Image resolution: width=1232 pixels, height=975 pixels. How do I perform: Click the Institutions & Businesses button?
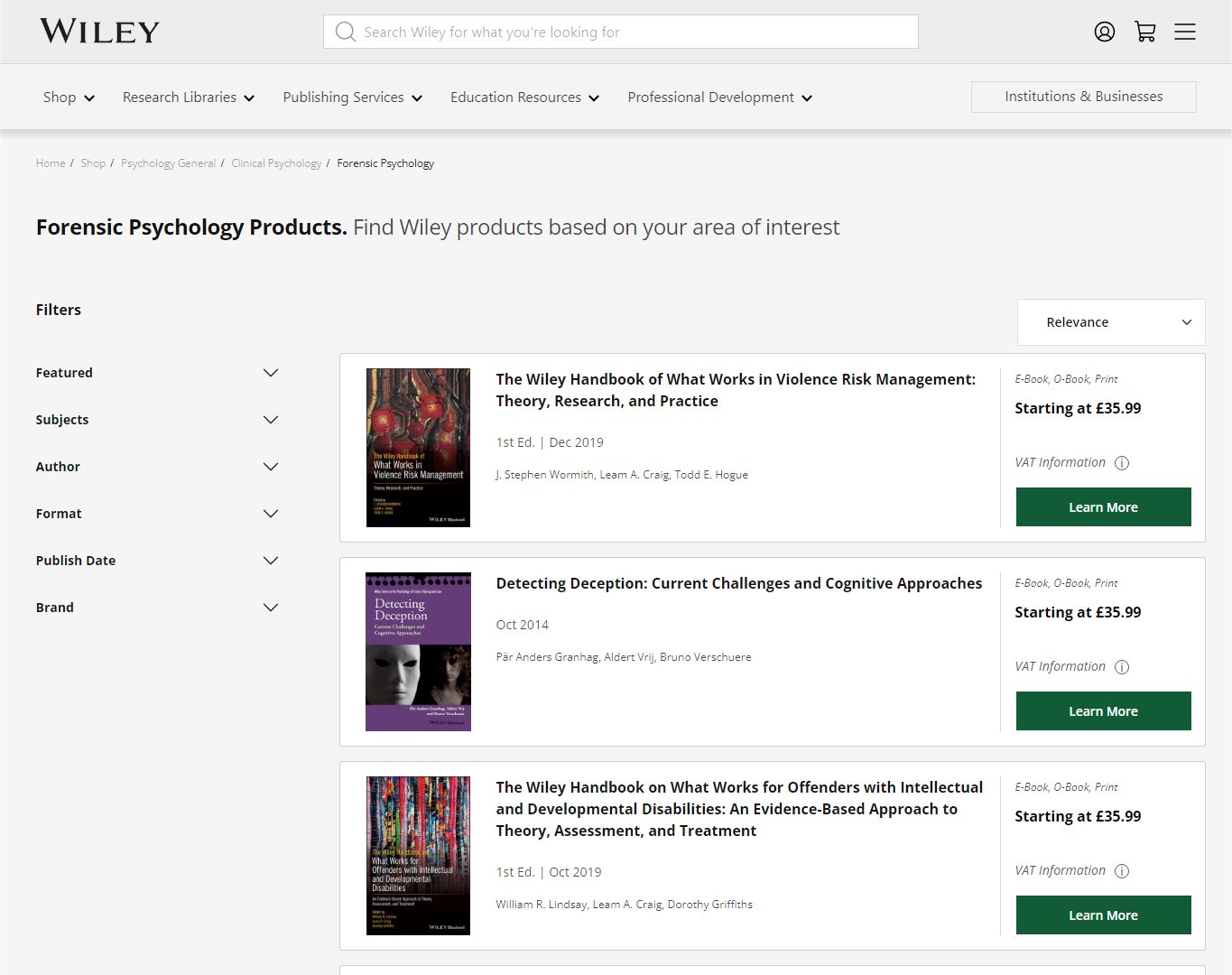tap(1084, 97)
